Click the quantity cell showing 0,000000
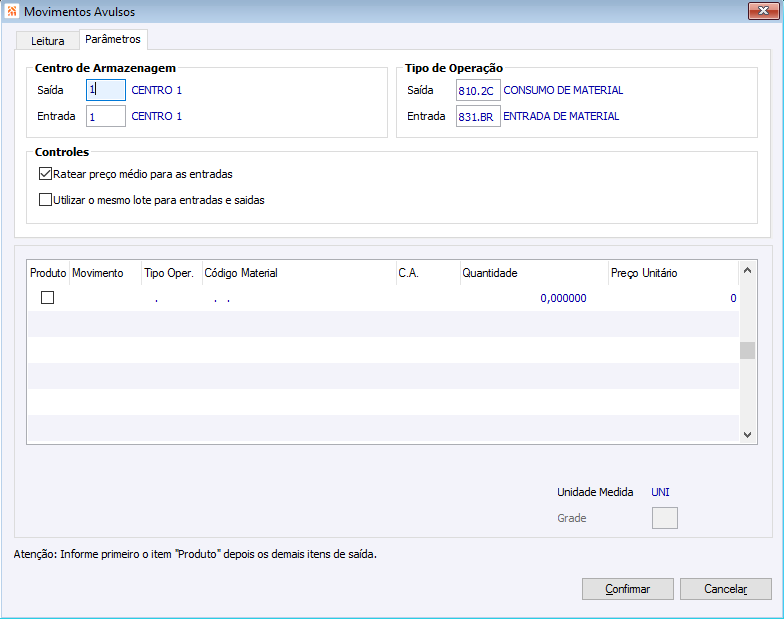The height and width of the screenshot is (619, 784). point(534,298)
